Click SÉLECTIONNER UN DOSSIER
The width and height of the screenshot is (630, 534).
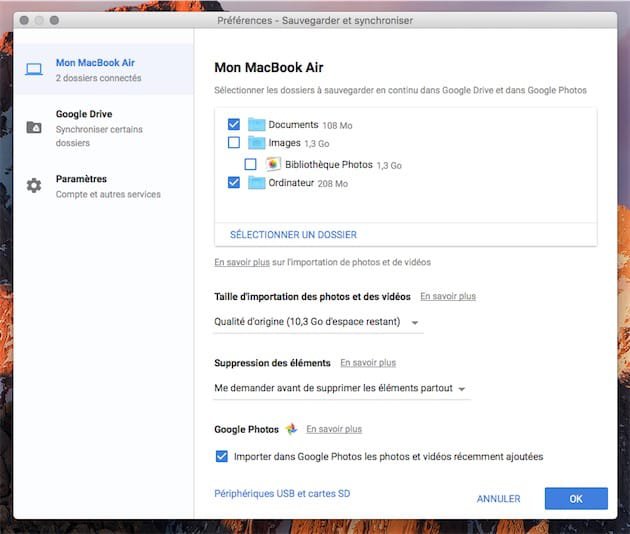click(293, 235)
